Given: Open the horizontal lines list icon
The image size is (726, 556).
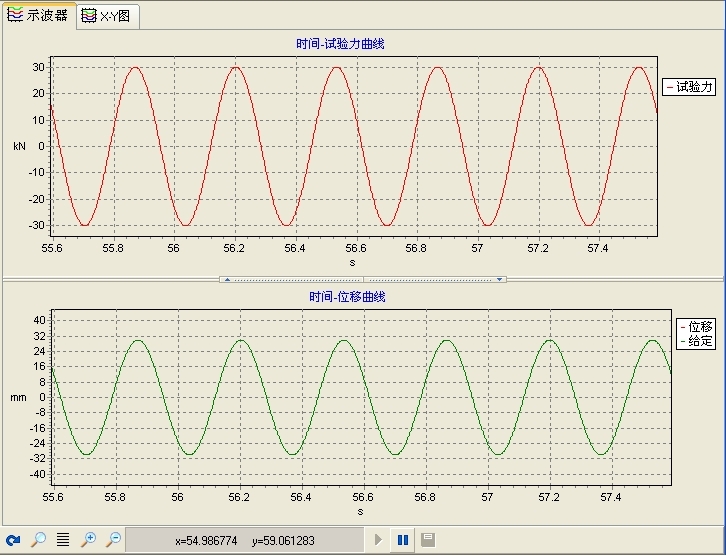Looking at the screenshot, I should (x=63, y=540).
